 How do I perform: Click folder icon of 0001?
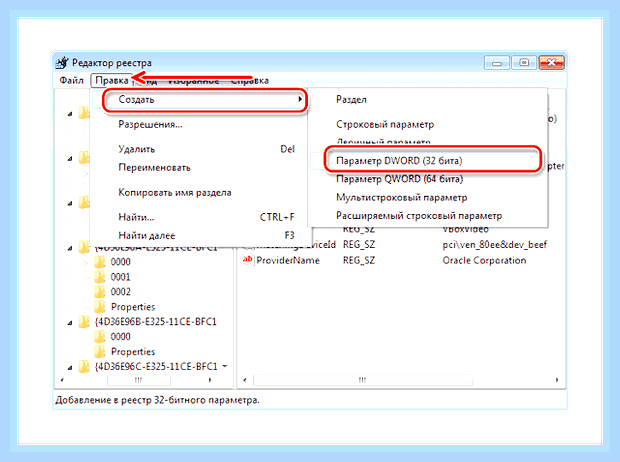pyautogui.click(x=100, y=276)
